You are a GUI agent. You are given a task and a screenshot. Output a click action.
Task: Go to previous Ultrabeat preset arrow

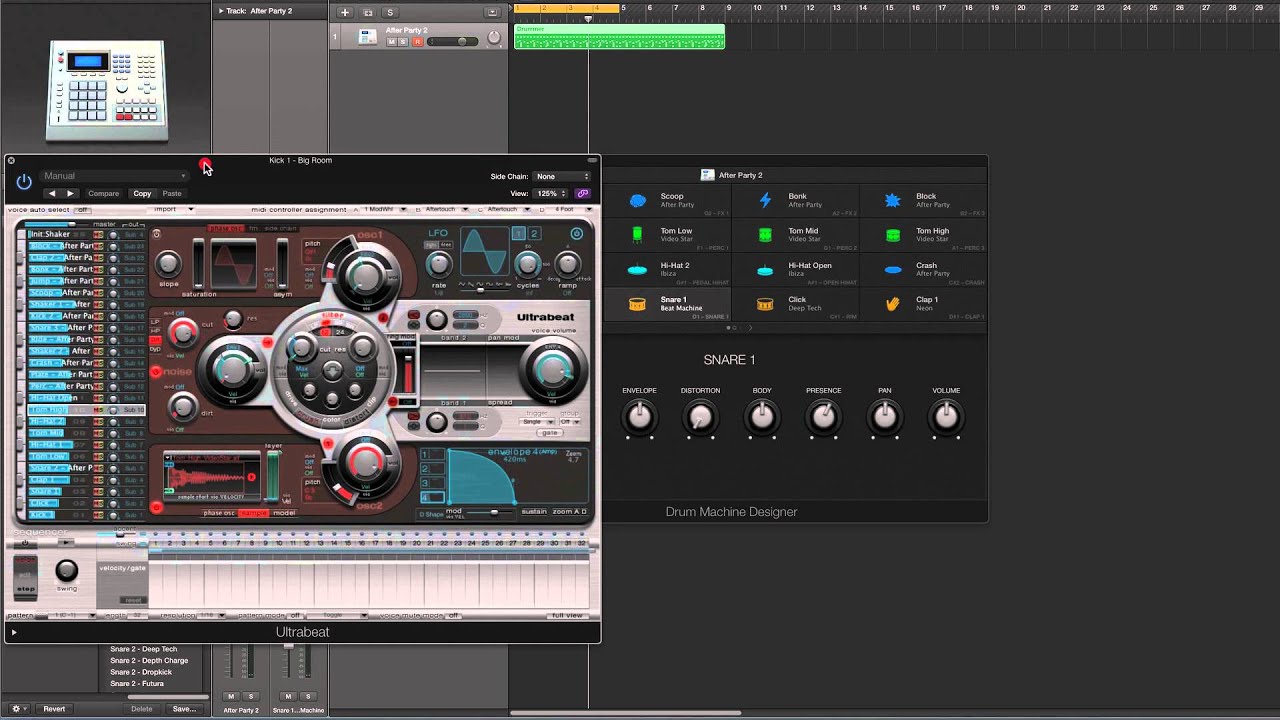[x=53, y=193]
